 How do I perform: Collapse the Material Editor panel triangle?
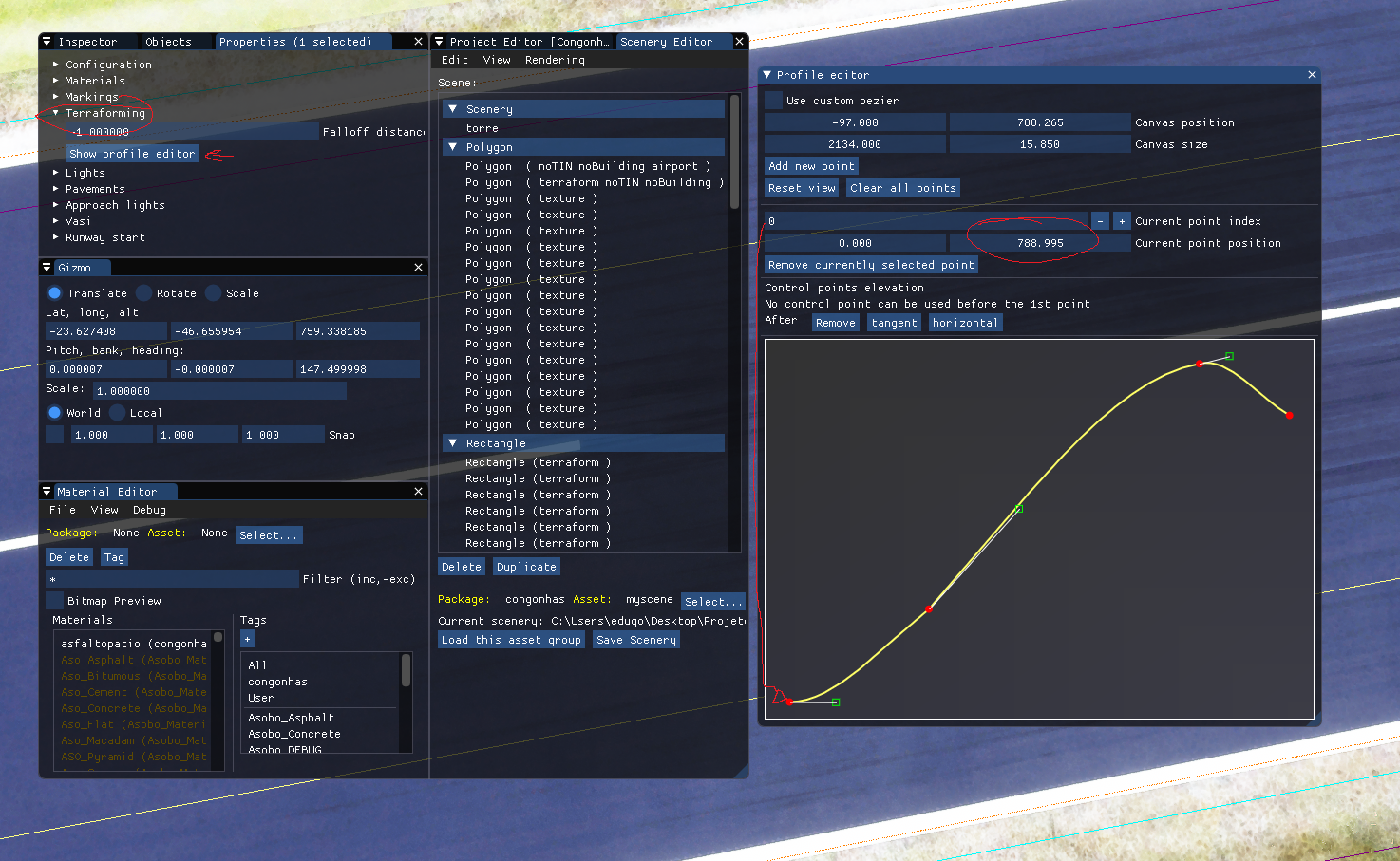(47, 492)
